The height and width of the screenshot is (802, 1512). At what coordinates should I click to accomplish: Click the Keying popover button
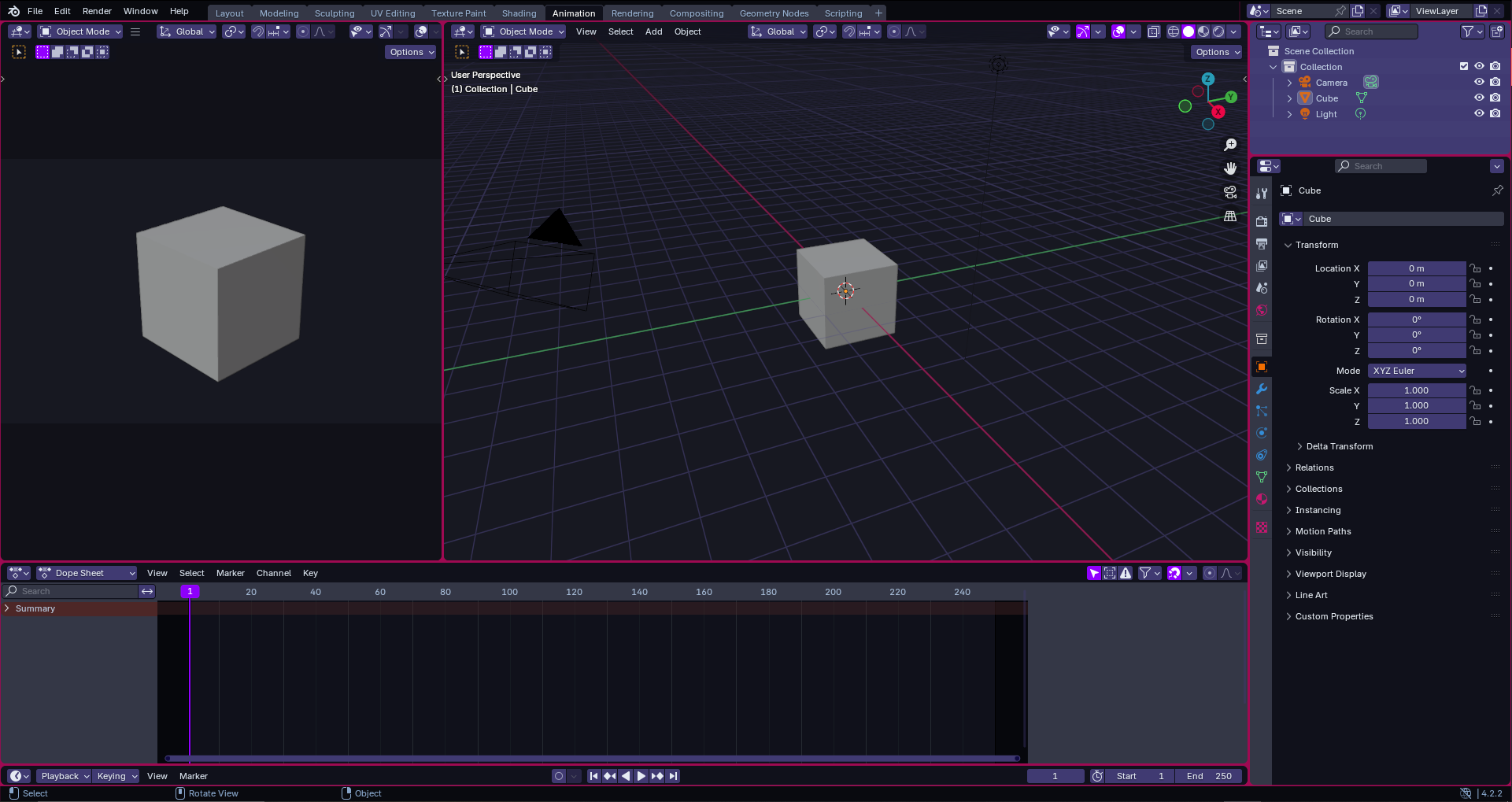116,776
